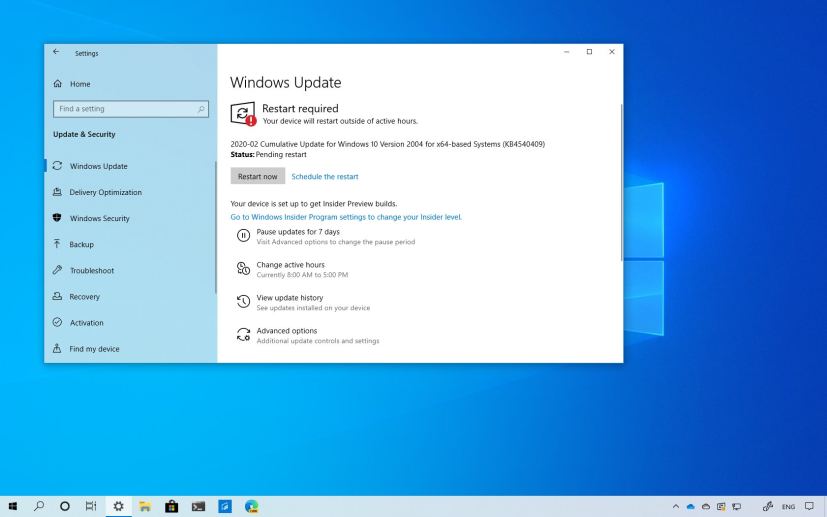
Task: Click the Pause updates pause icon
Action: tap(243, 236)
